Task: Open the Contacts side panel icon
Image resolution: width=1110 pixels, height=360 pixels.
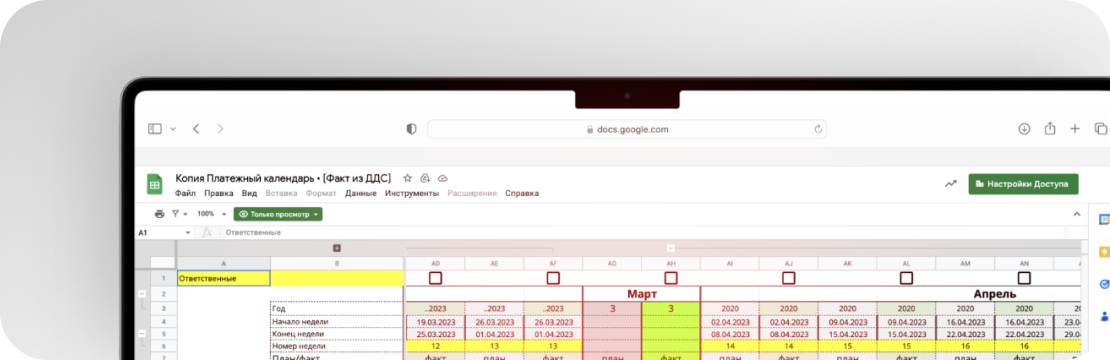Action: [x=1104, y=315]
